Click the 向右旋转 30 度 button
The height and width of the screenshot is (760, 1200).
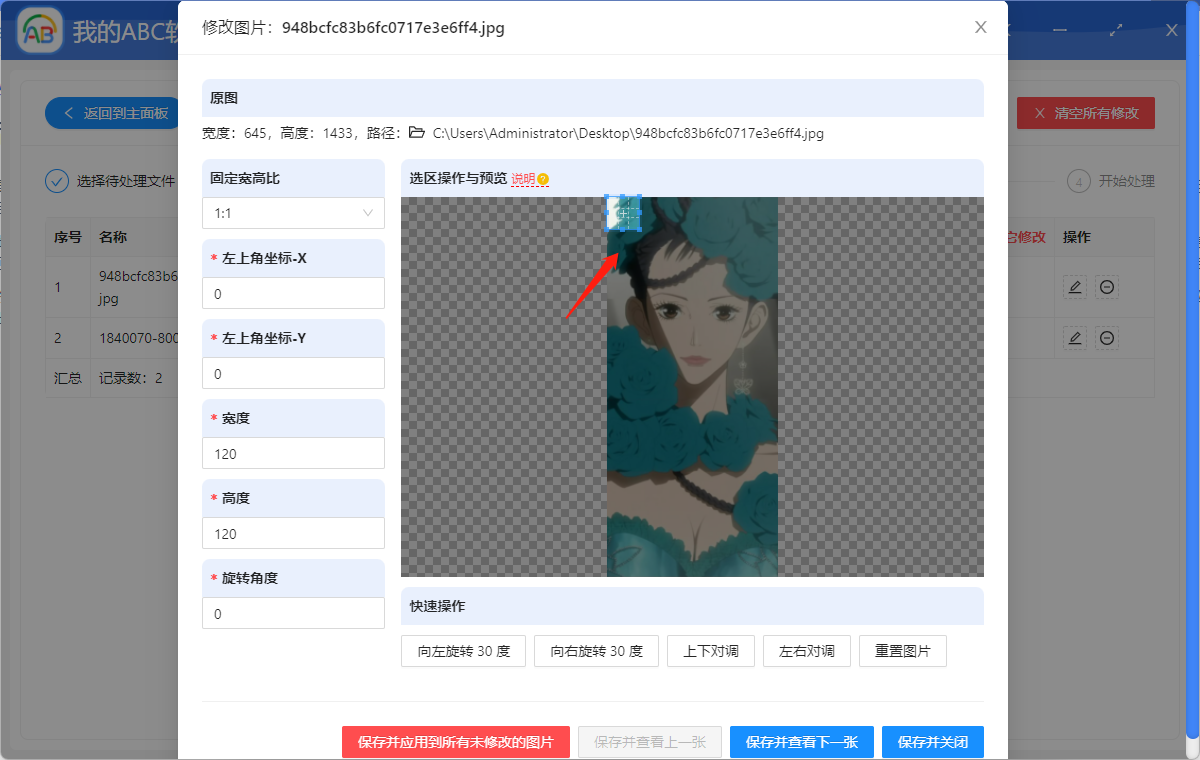tap(596, 650)
